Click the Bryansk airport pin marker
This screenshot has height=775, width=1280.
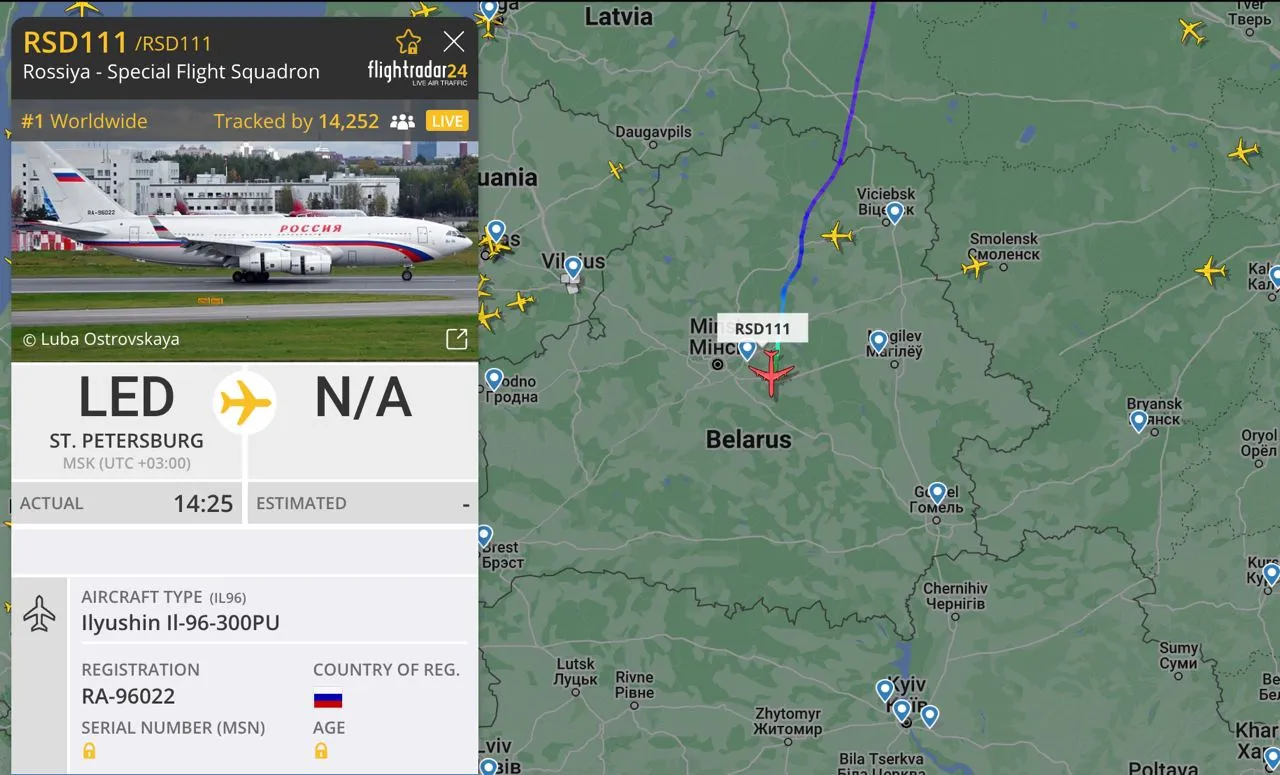(1138, 421)
